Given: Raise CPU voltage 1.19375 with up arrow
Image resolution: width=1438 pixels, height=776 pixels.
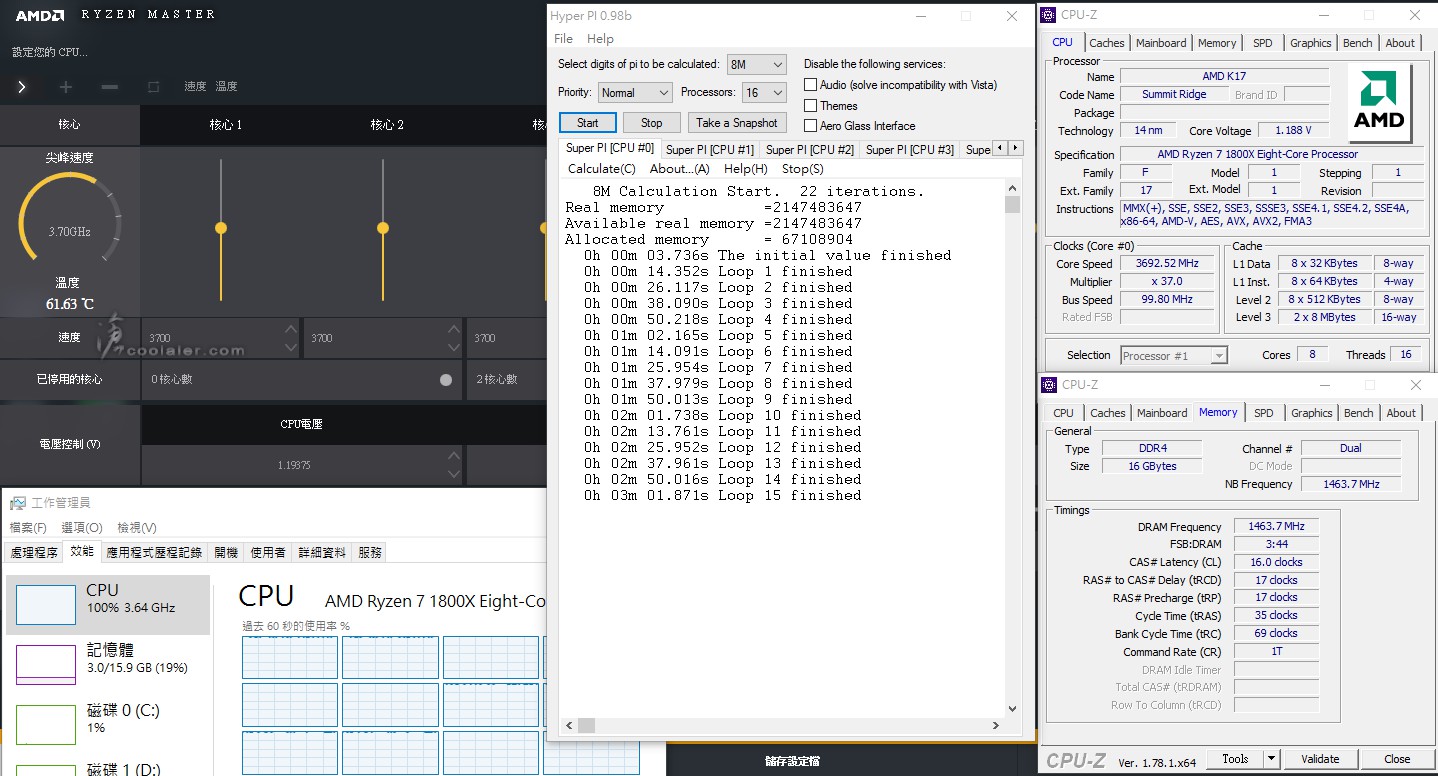Looking at the screenshot, I should pos(453,457).
